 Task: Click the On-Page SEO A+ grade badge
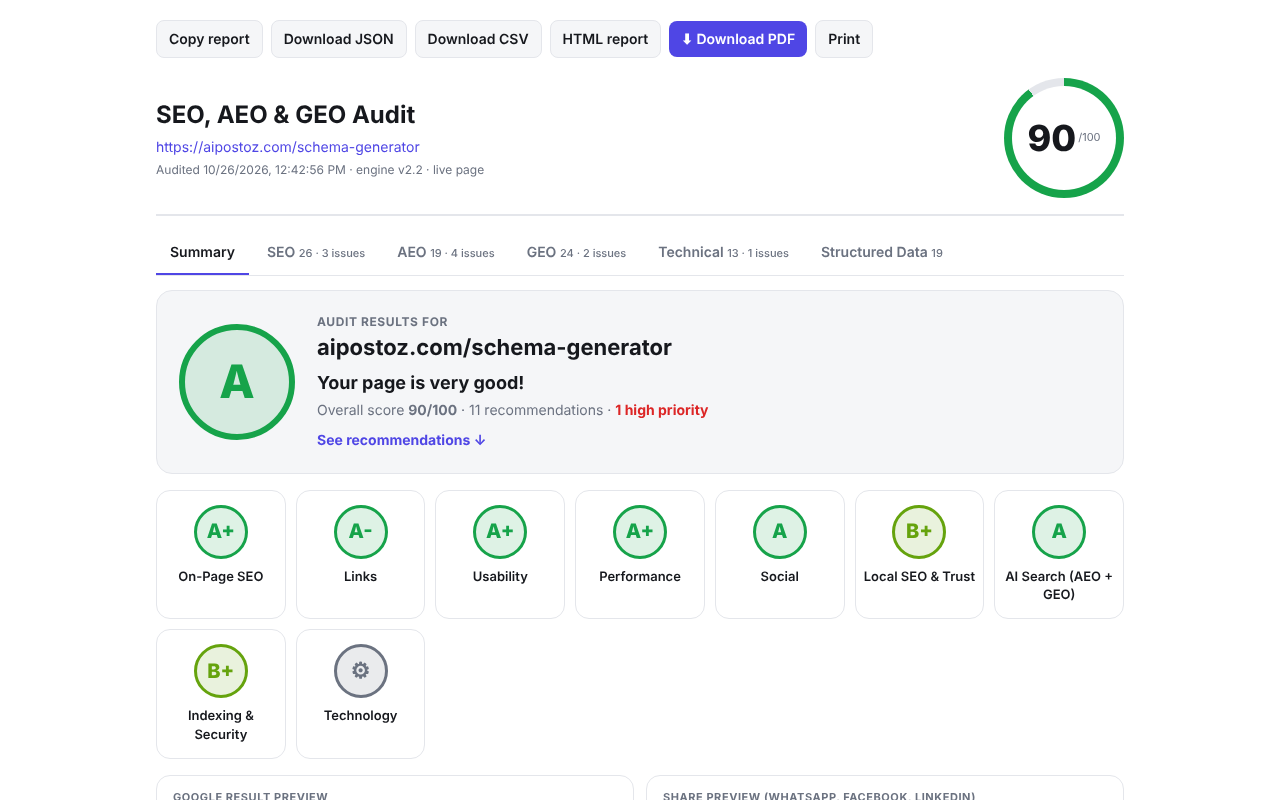(x=221, y=532)
